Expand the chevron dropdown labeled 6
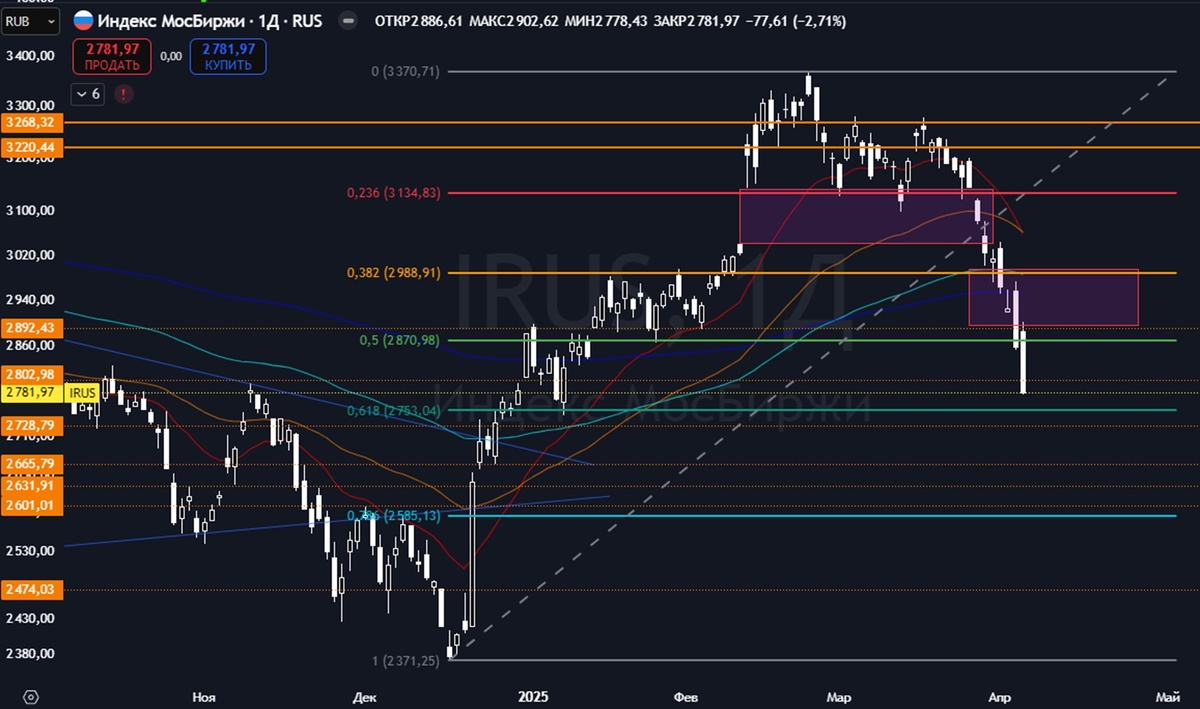 click(88, 93)
